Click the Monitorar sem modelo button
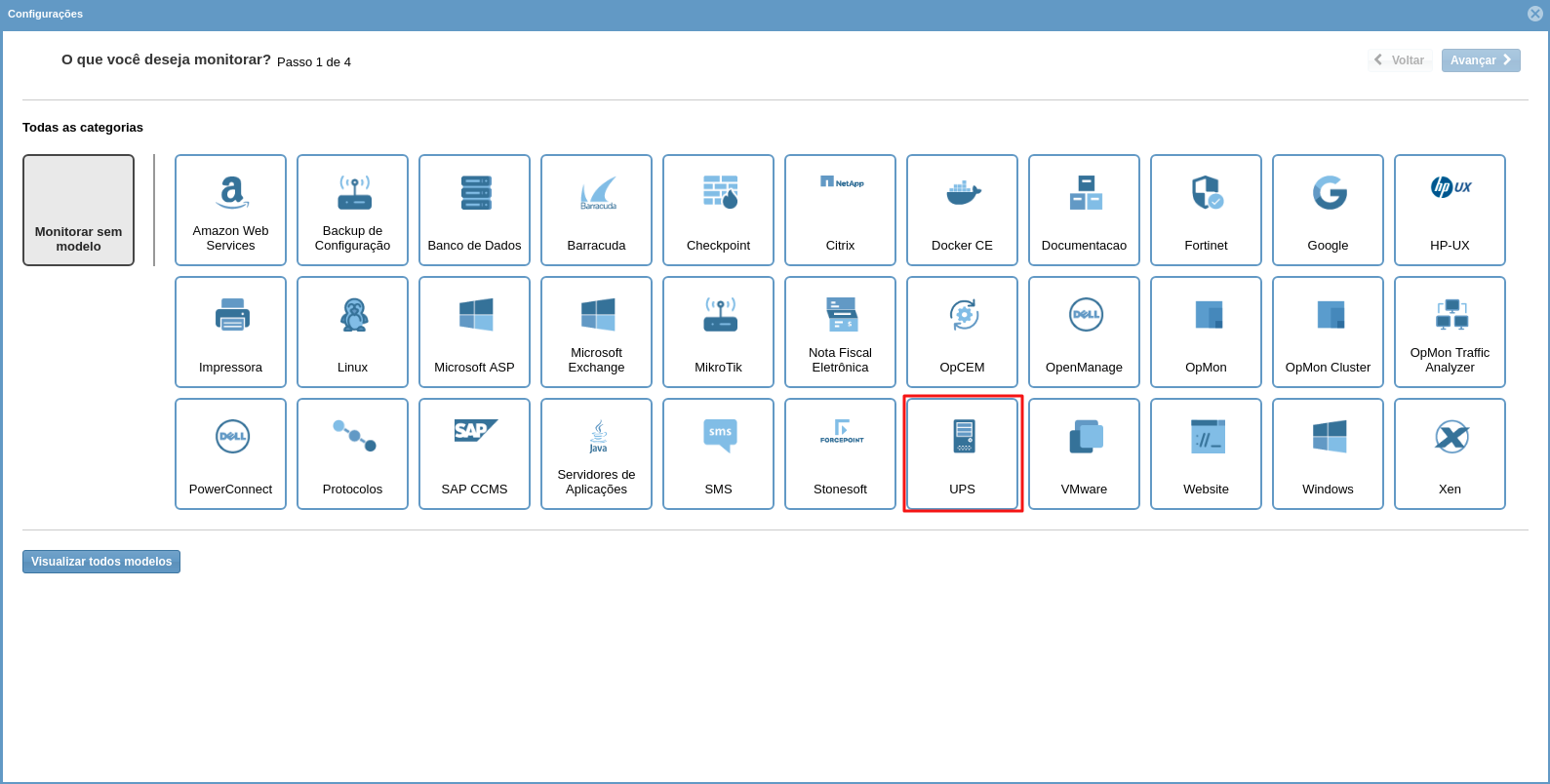This screenshot has width=1550, height=784. [x=78, y=210]
